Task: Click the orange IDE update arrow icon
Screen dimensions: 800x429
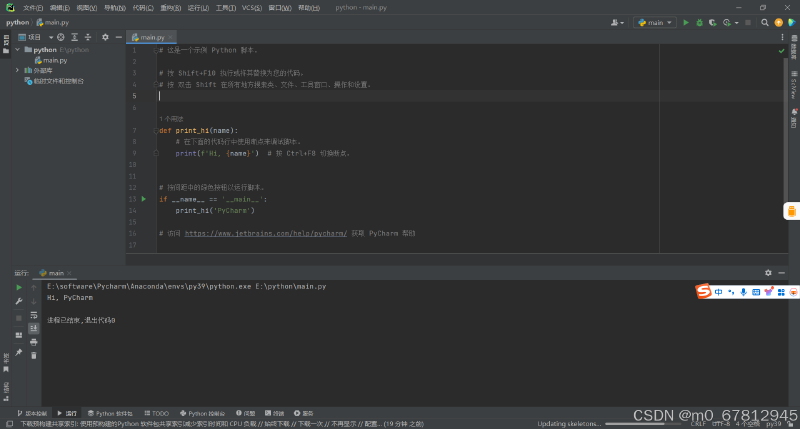Action: click(x=778, y=22)
